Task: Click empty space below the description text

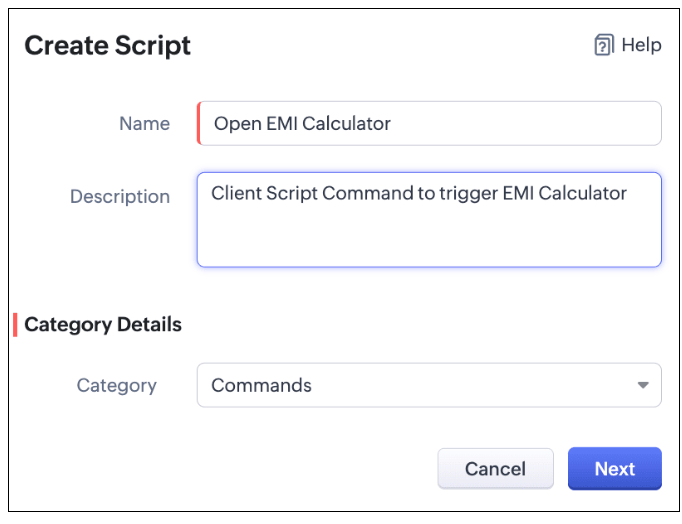Action: tap(429, 237)
